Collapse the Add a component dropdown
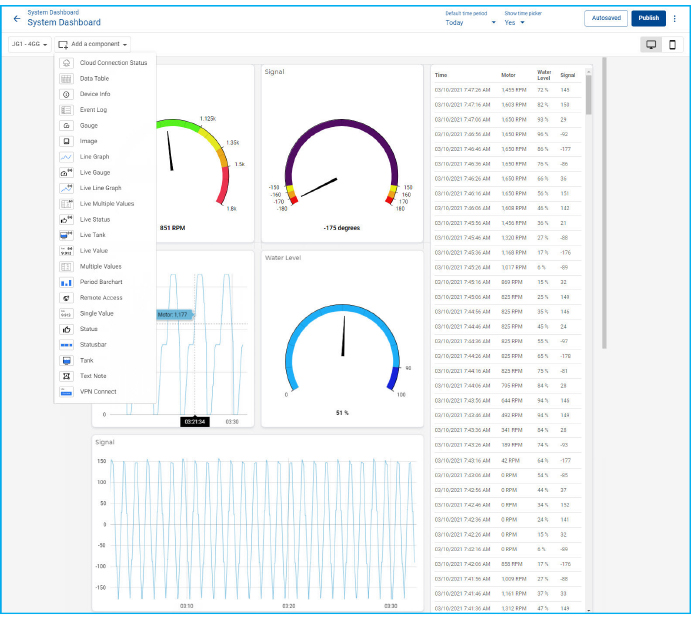This screenshot has height=620, width=691. point(93,44)
